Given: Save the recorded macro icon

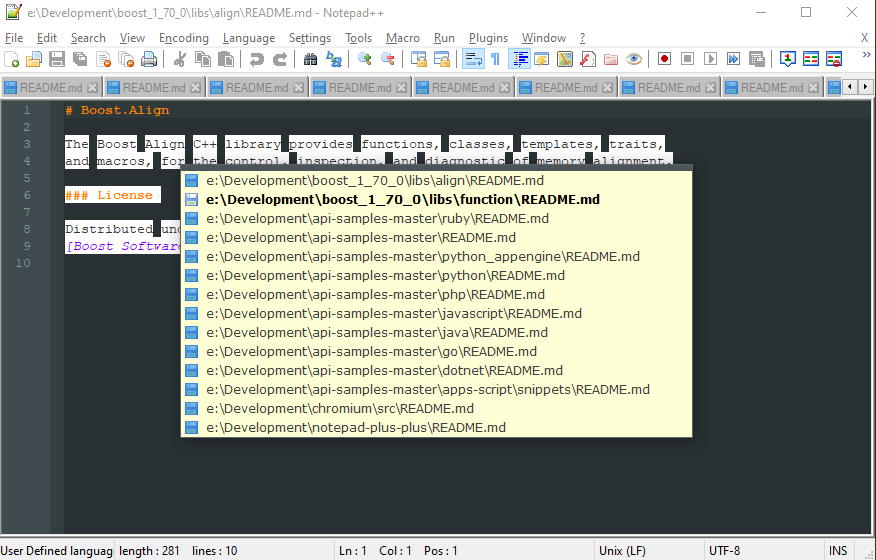Looking at the screenshot, I should [x=756, y=59].
